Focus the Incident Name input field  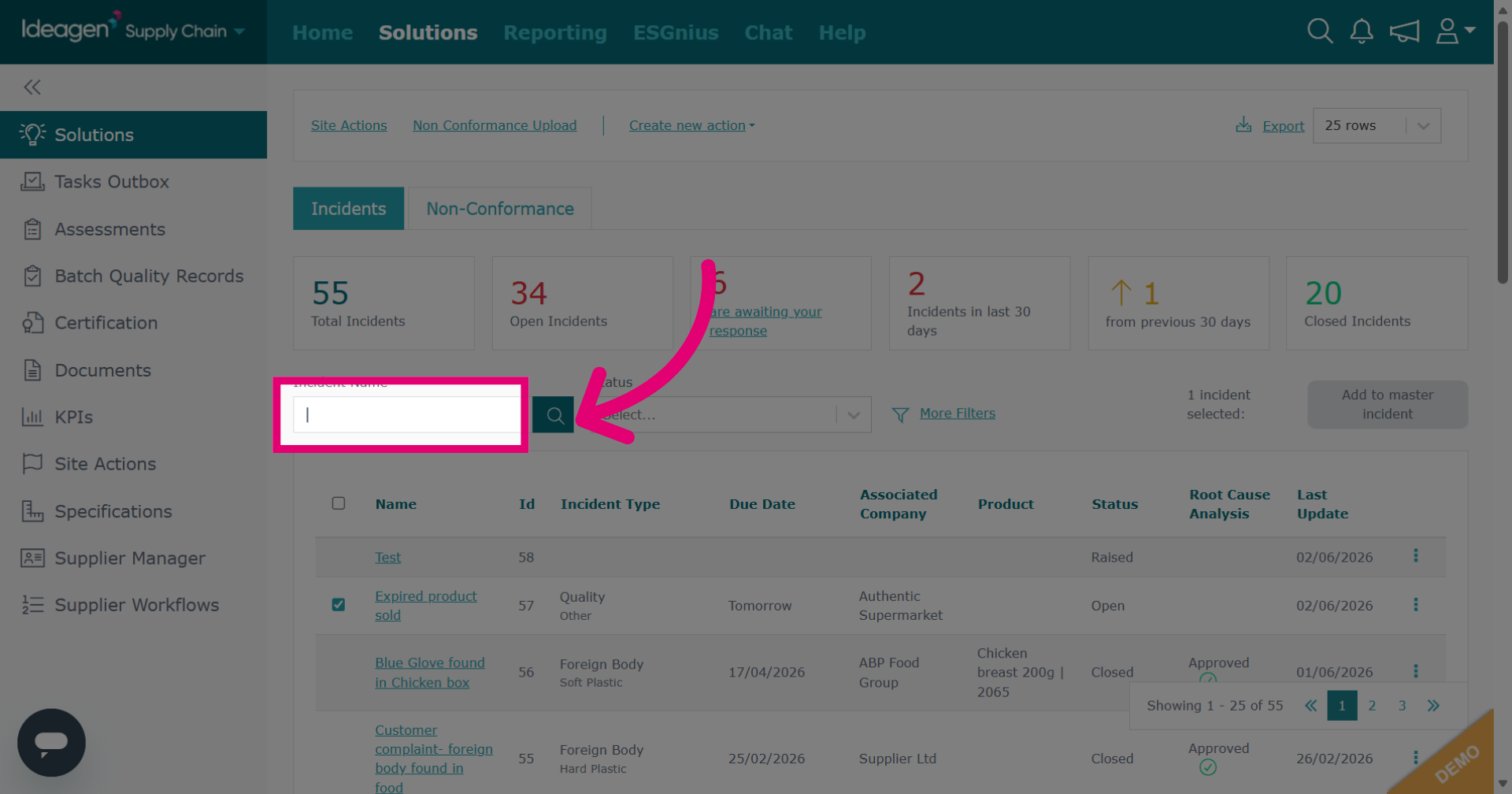(x=406, y=415)
